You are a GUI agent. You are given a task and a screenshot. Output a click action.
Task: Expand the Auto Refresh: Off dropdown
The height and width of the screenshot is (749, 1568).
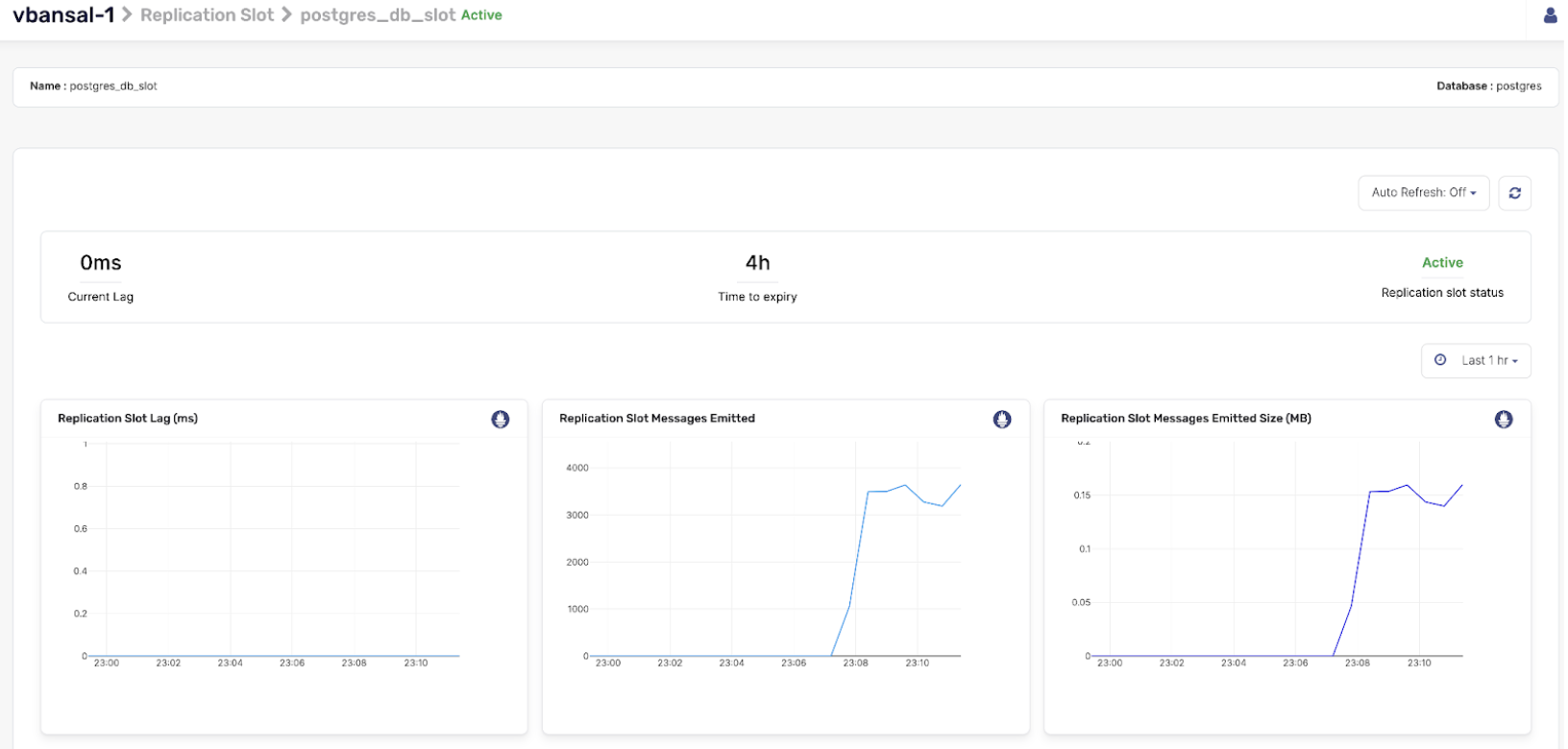[x=1423, y=193]
